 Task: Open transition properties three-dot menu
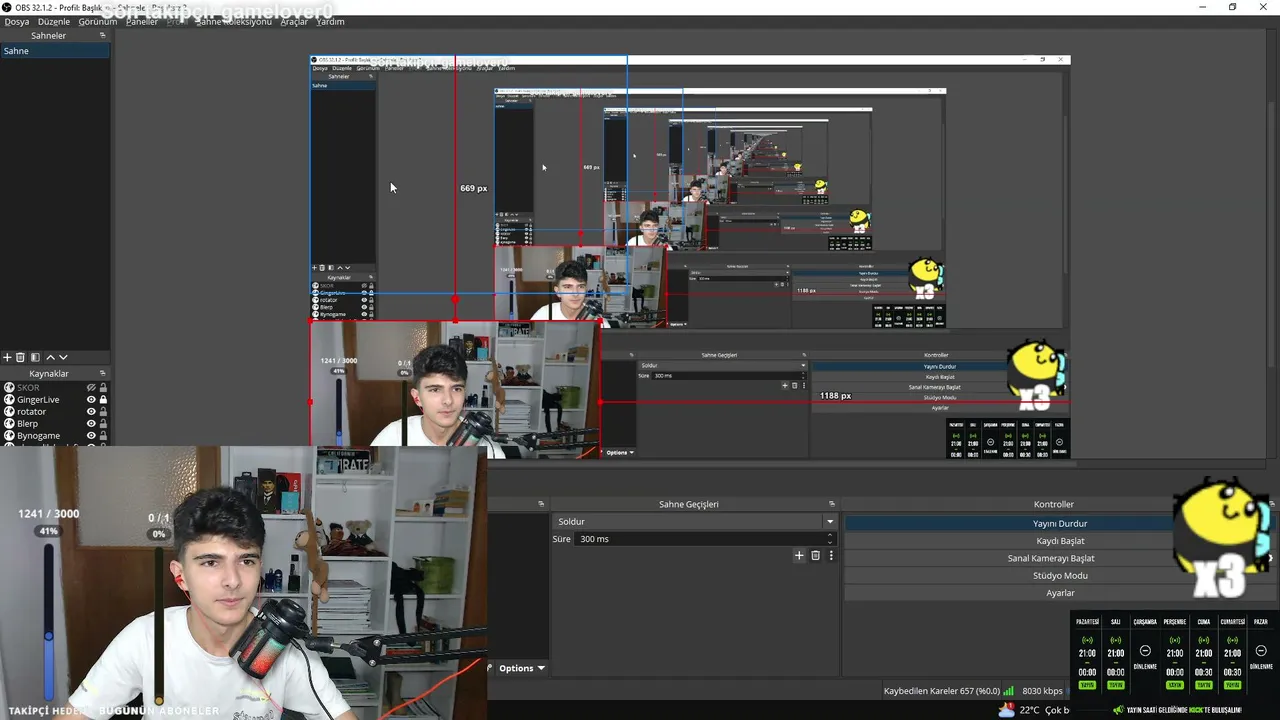coord(830,555)
